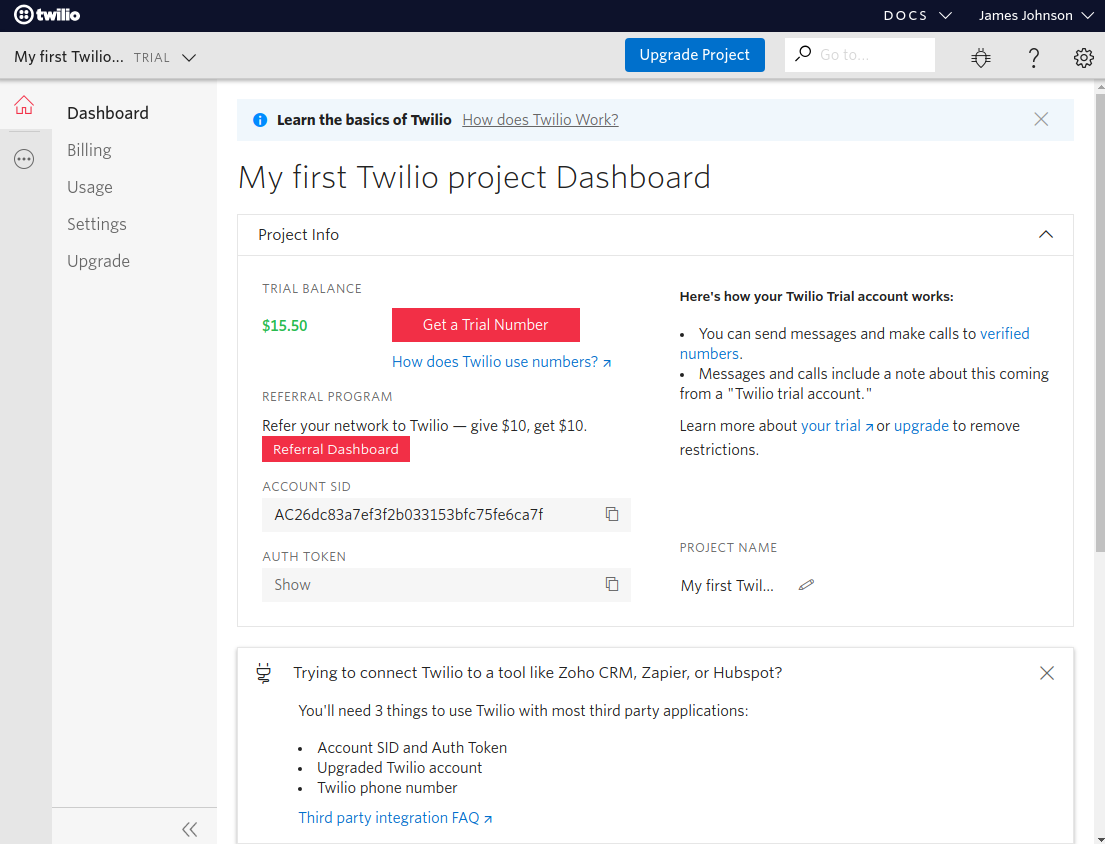Select Dashboard in the sidebar

[x=108, y=113]
